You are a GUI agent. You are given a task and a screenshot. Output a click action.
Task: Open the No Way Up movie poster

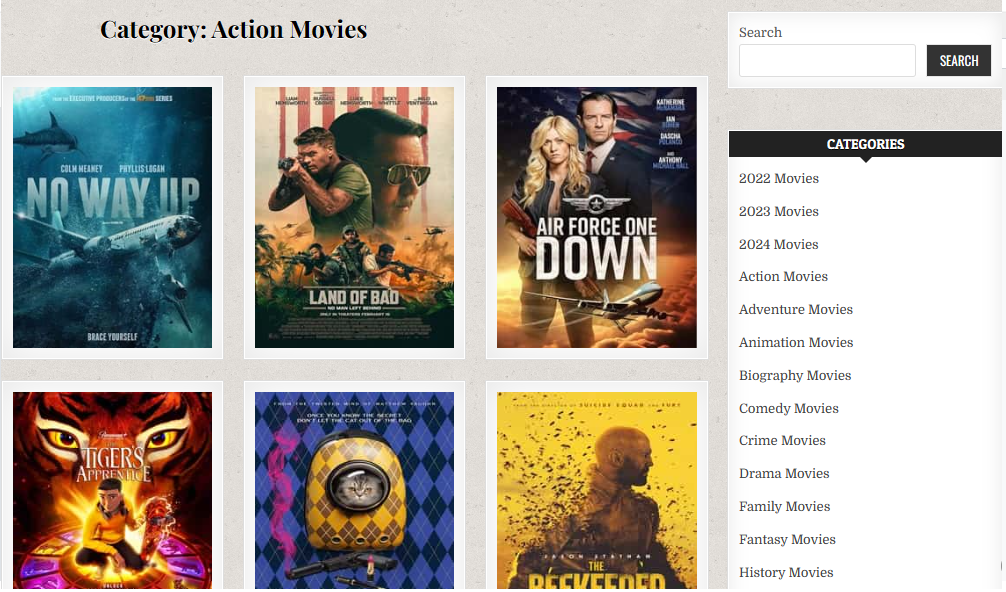pyautogui.click(x=112, y=217)
